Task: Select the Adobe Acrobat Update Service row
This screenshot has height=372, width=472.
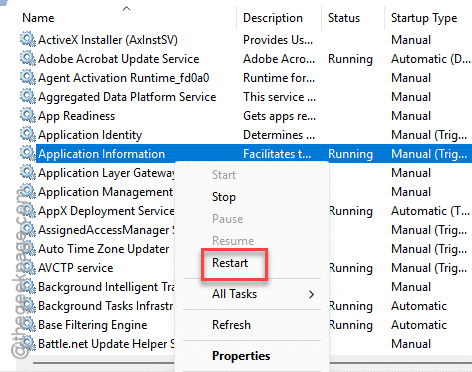Action: tap(118, 59)
